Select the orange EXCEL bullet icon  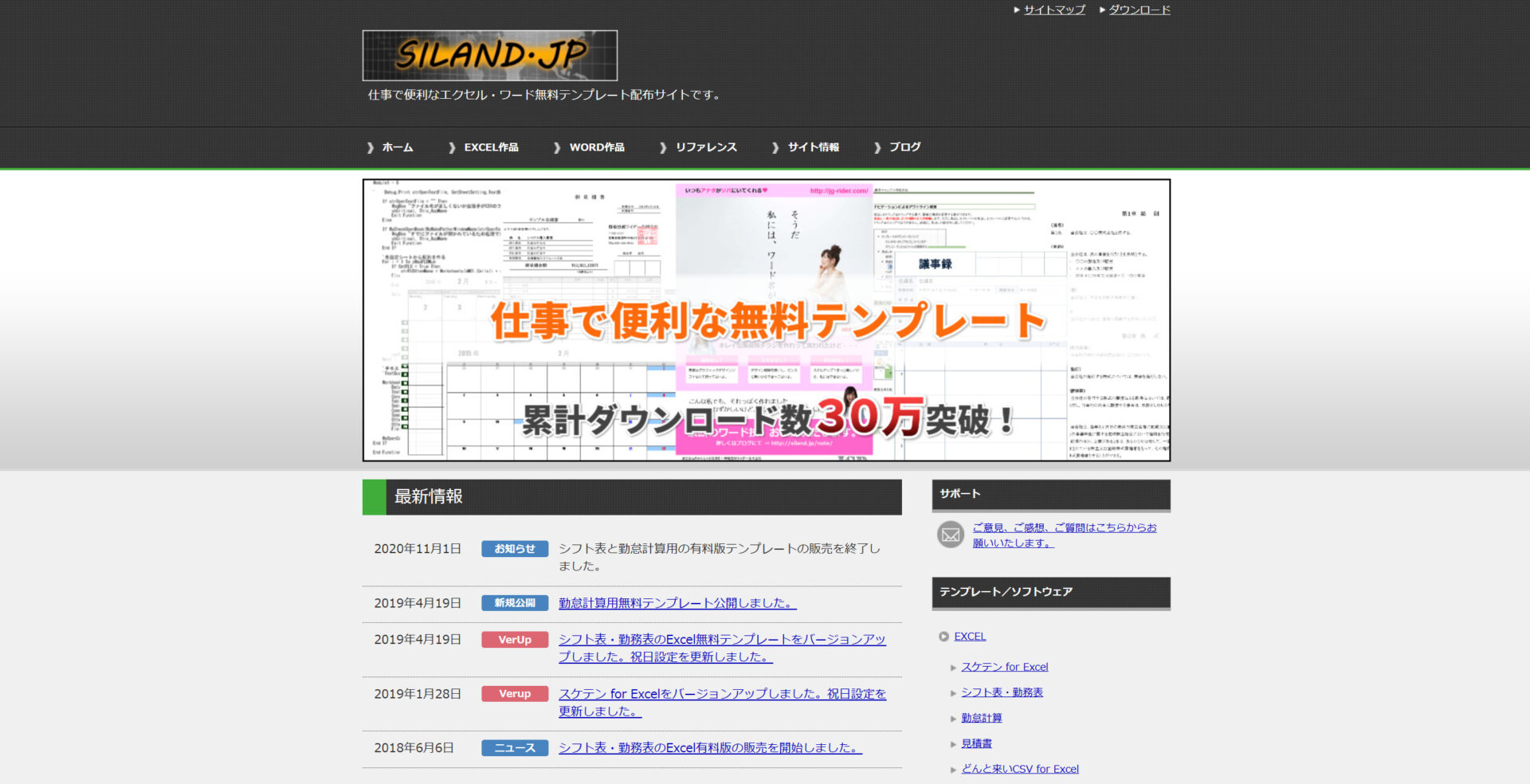click(x=944, y=637)
